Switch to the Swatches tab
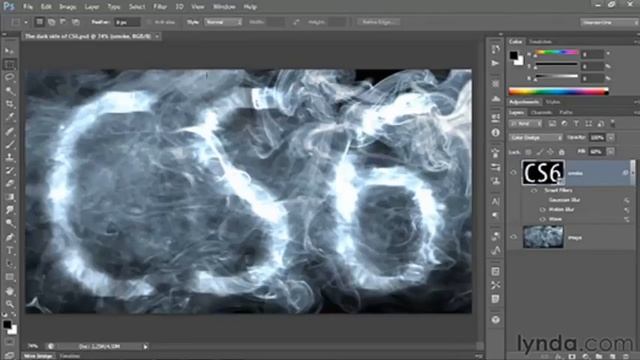Image resolution: width=640 pixels, height=360 pixels. click(x=540, y=41)
